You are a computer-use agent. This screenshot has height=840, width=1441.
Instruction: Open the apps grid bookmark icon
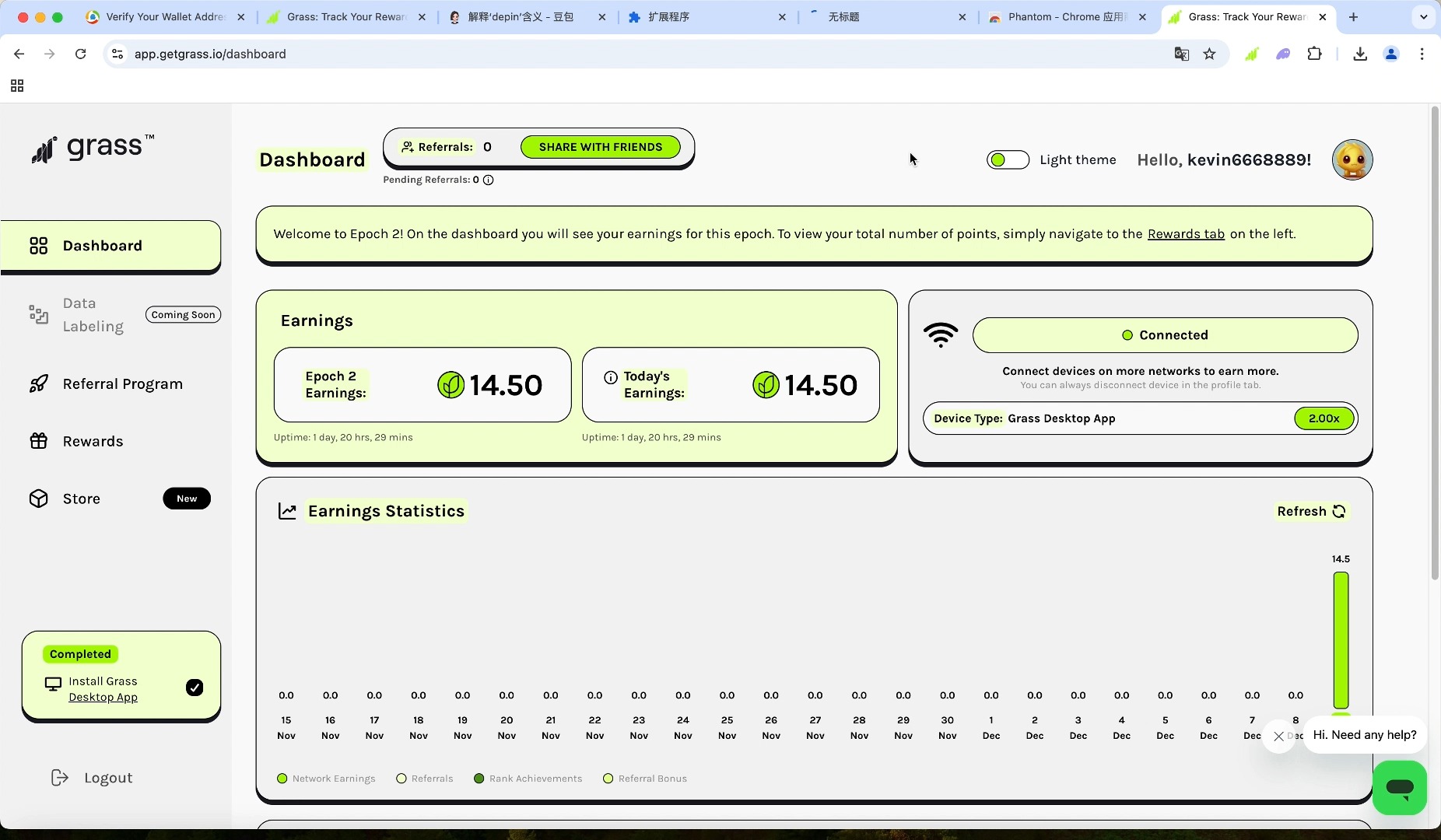click(x=17, y=86)
